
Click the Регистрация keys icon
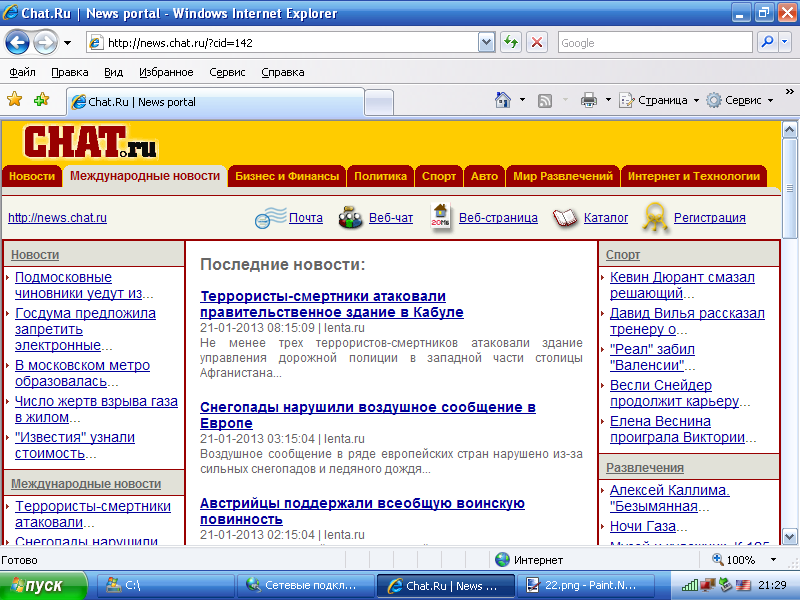655,217
